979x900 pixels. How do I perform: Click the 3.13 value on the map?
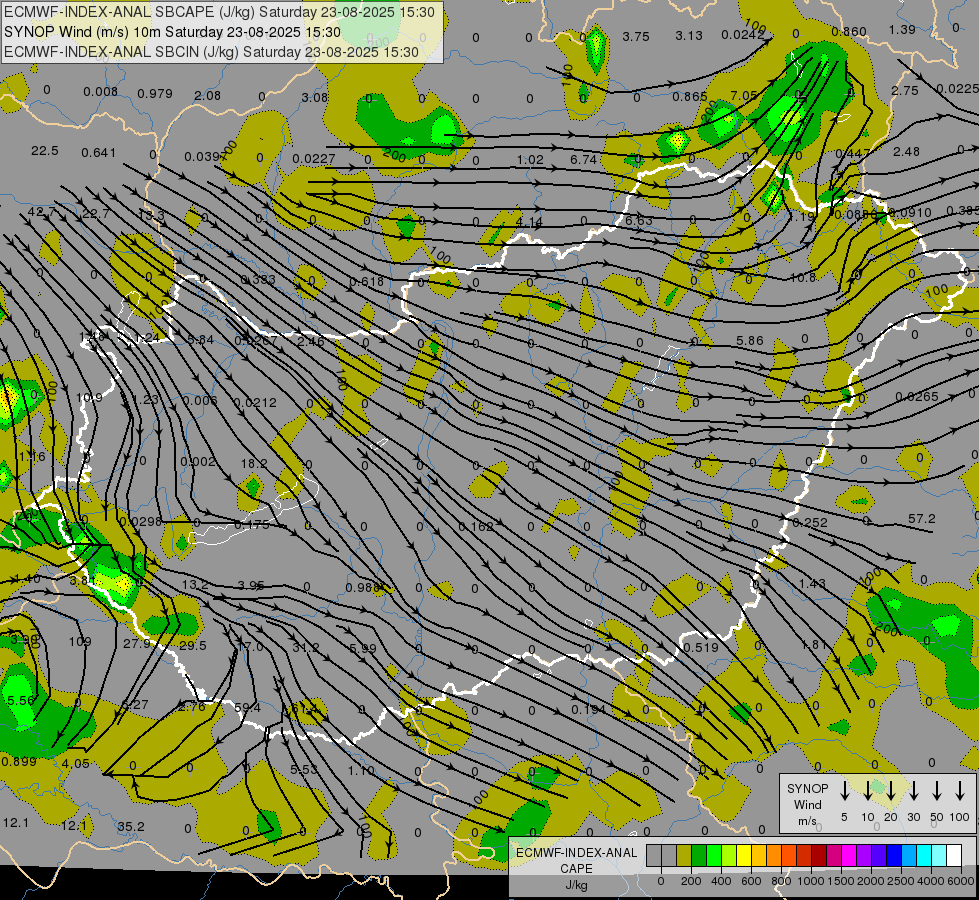[689, 36]
